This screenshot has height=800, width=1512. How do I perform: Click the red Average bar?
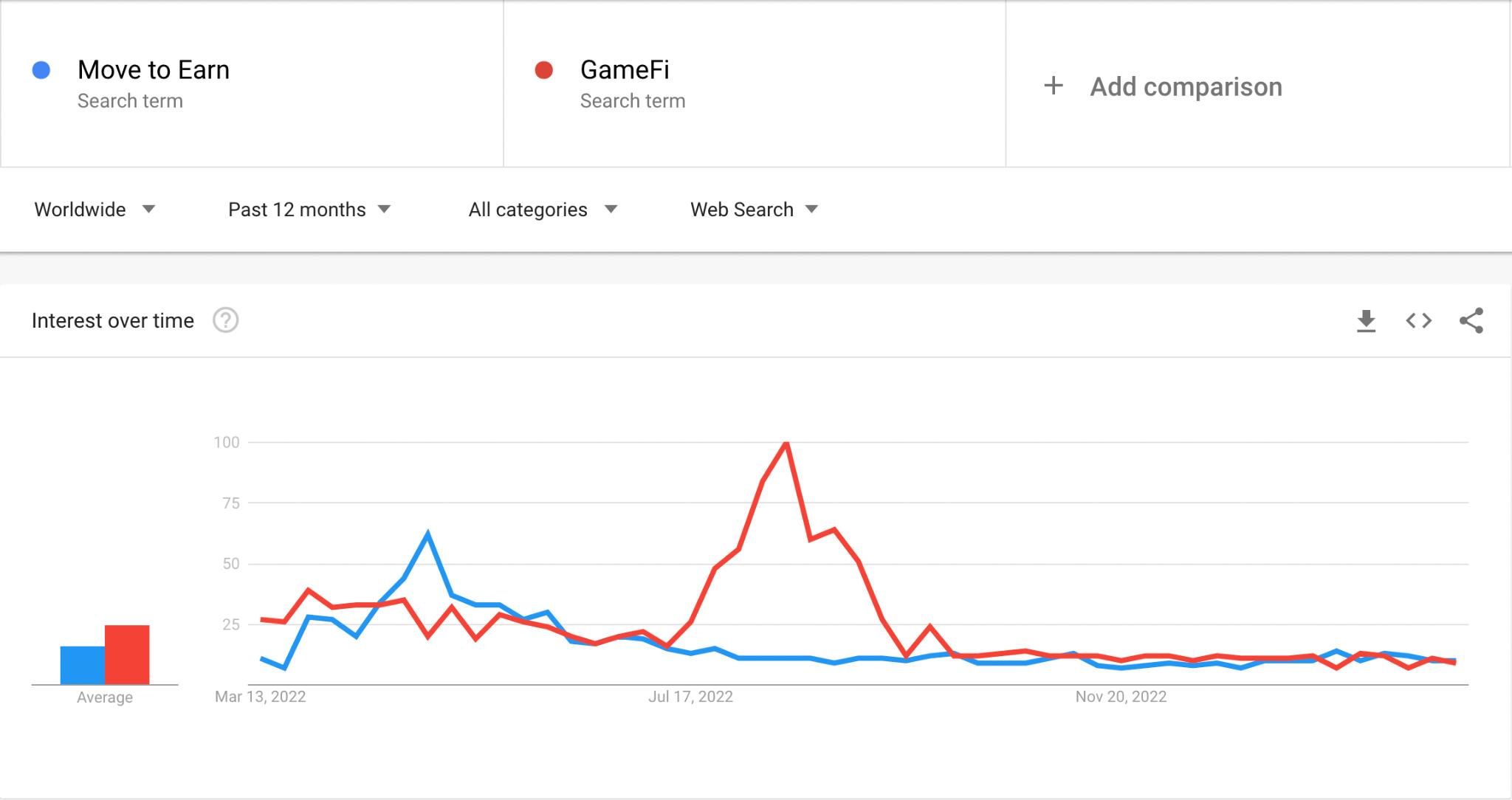[x=127, y=655]
